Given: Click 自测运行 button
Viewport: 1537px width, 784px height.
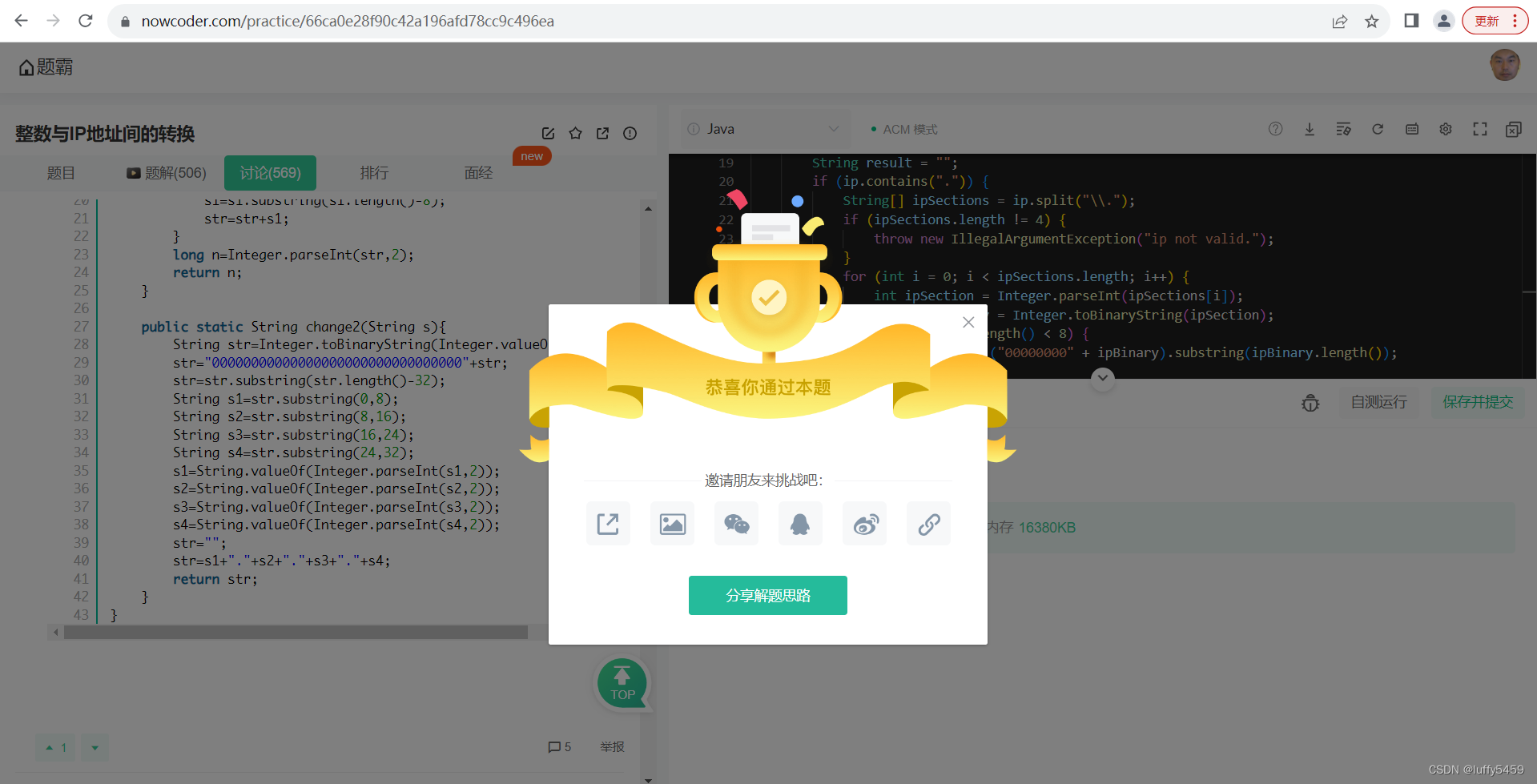Looking at the screenshot, I should [x=1378, y=402].
